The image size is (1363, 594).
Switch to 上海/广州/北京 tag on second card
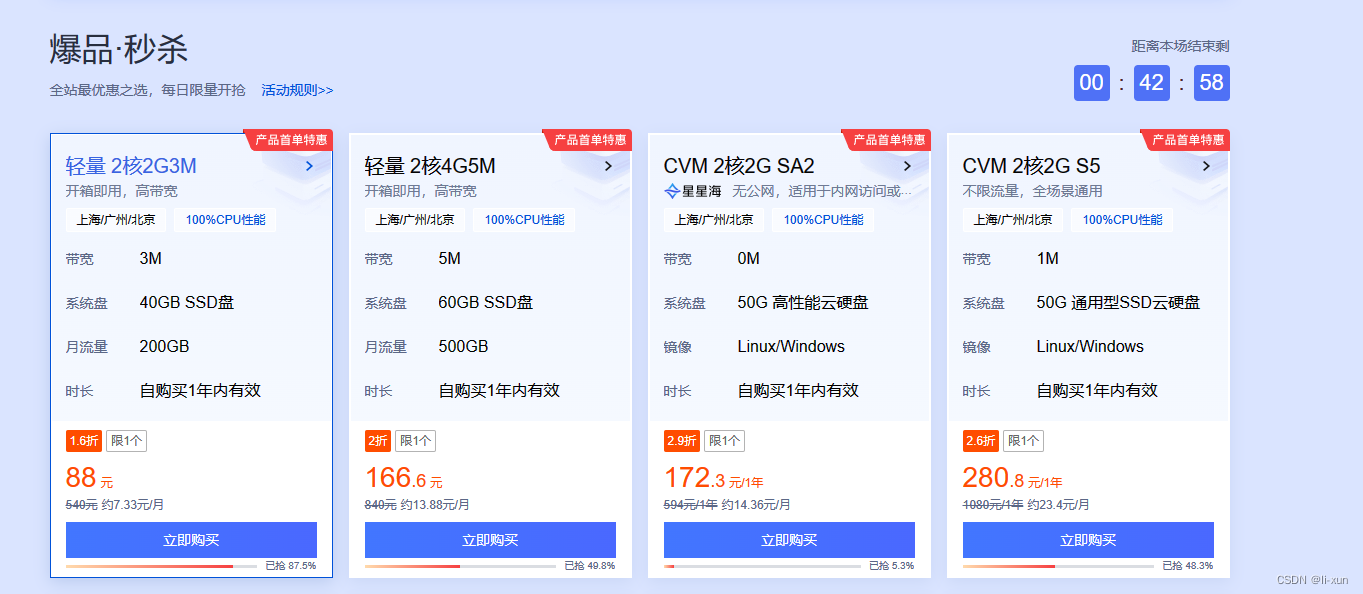[x=414, y=219]
